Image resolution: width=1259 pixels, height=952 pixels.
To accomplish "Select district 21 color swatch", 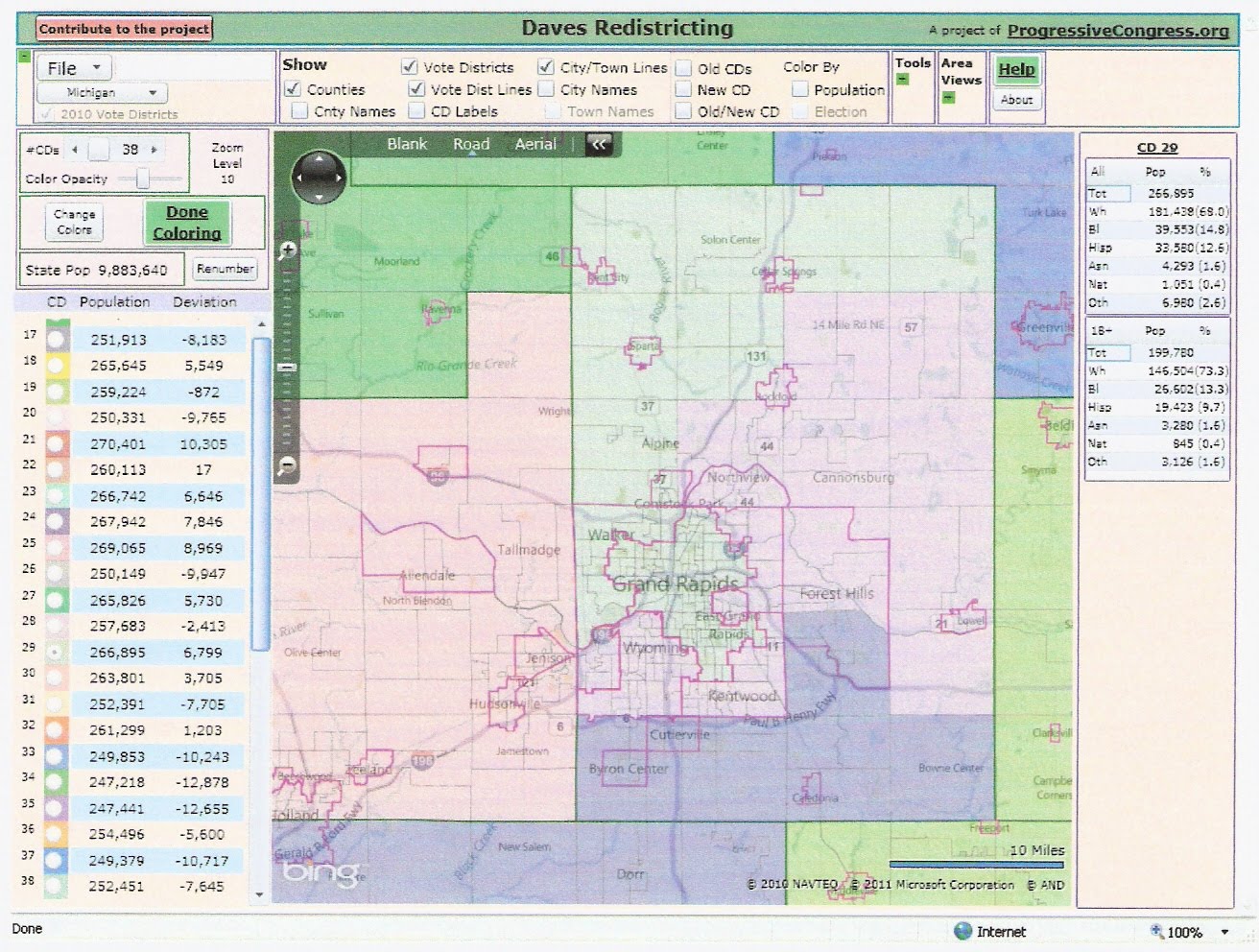I will tap(56, 444).
